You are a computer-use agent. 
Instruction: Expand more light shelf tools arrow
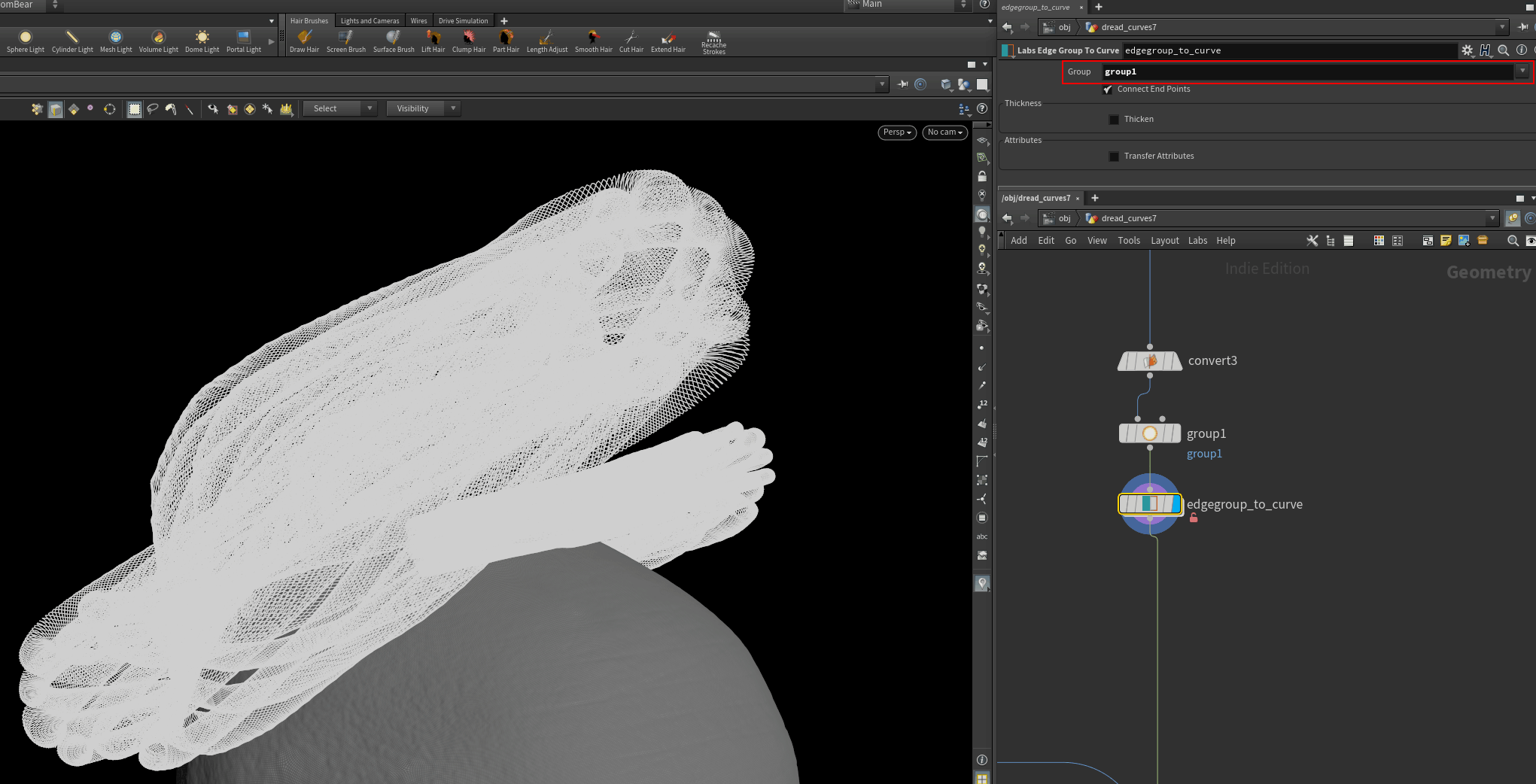click(272, 41)
